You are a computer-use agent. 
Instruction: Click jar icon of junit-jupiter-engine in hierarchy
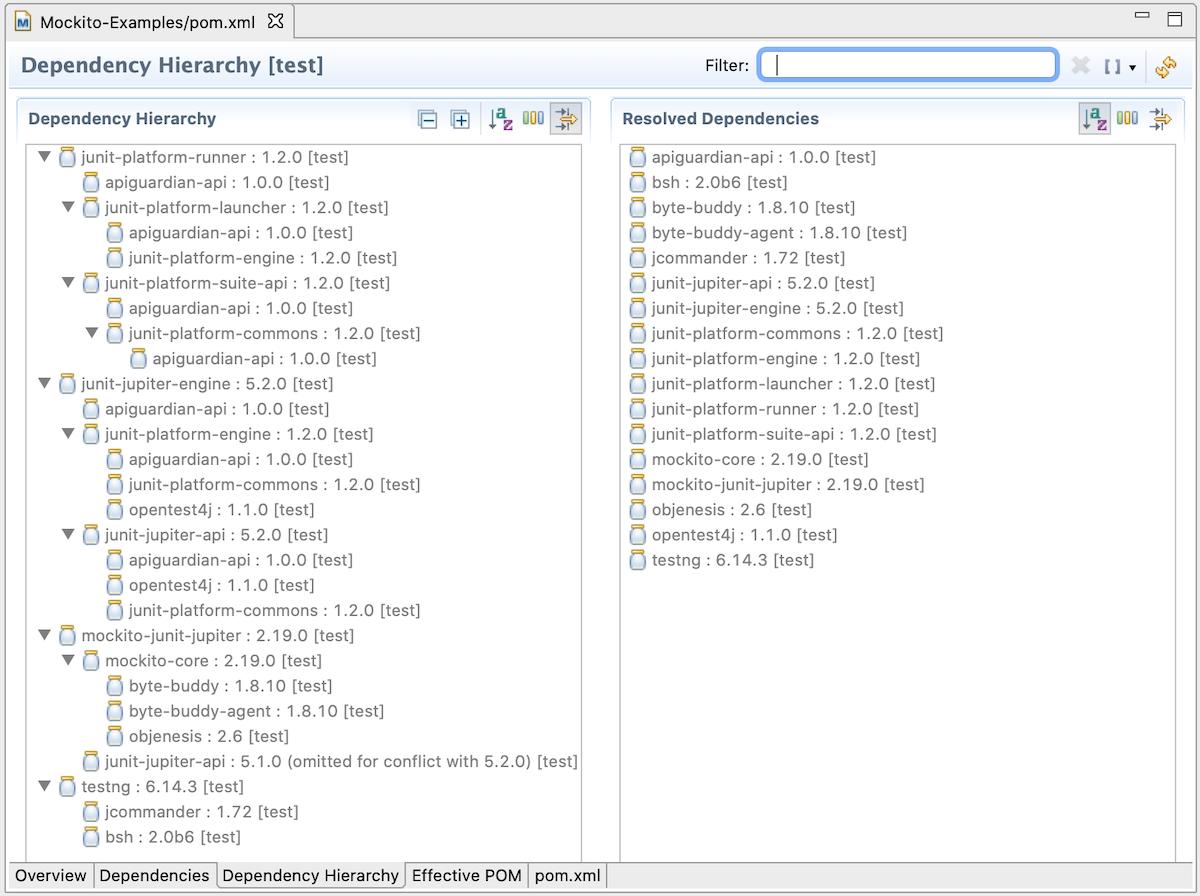(x=67, y=384)
